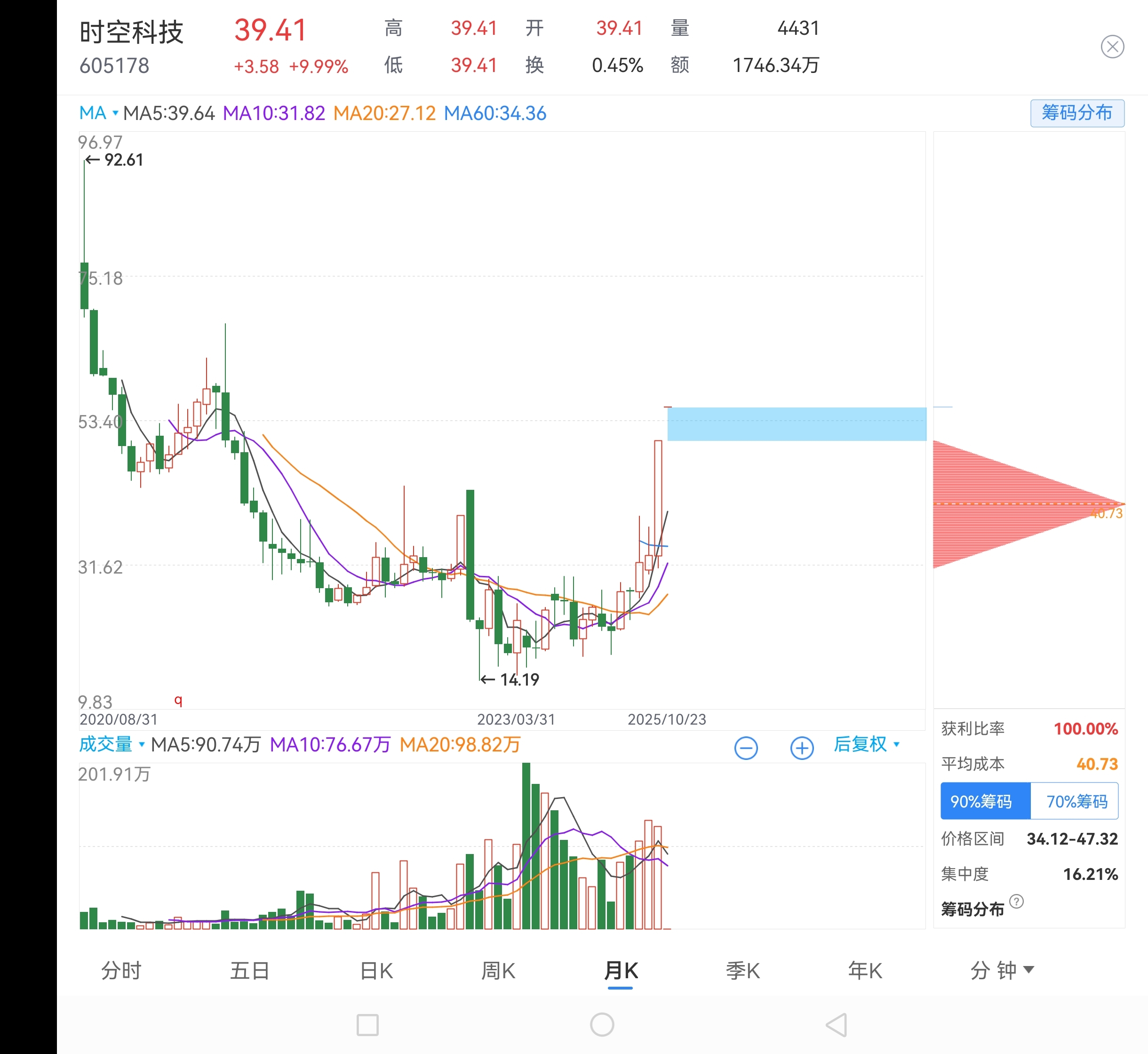
Task: Tap the Android home circle button
Action: coord(602,1025)
